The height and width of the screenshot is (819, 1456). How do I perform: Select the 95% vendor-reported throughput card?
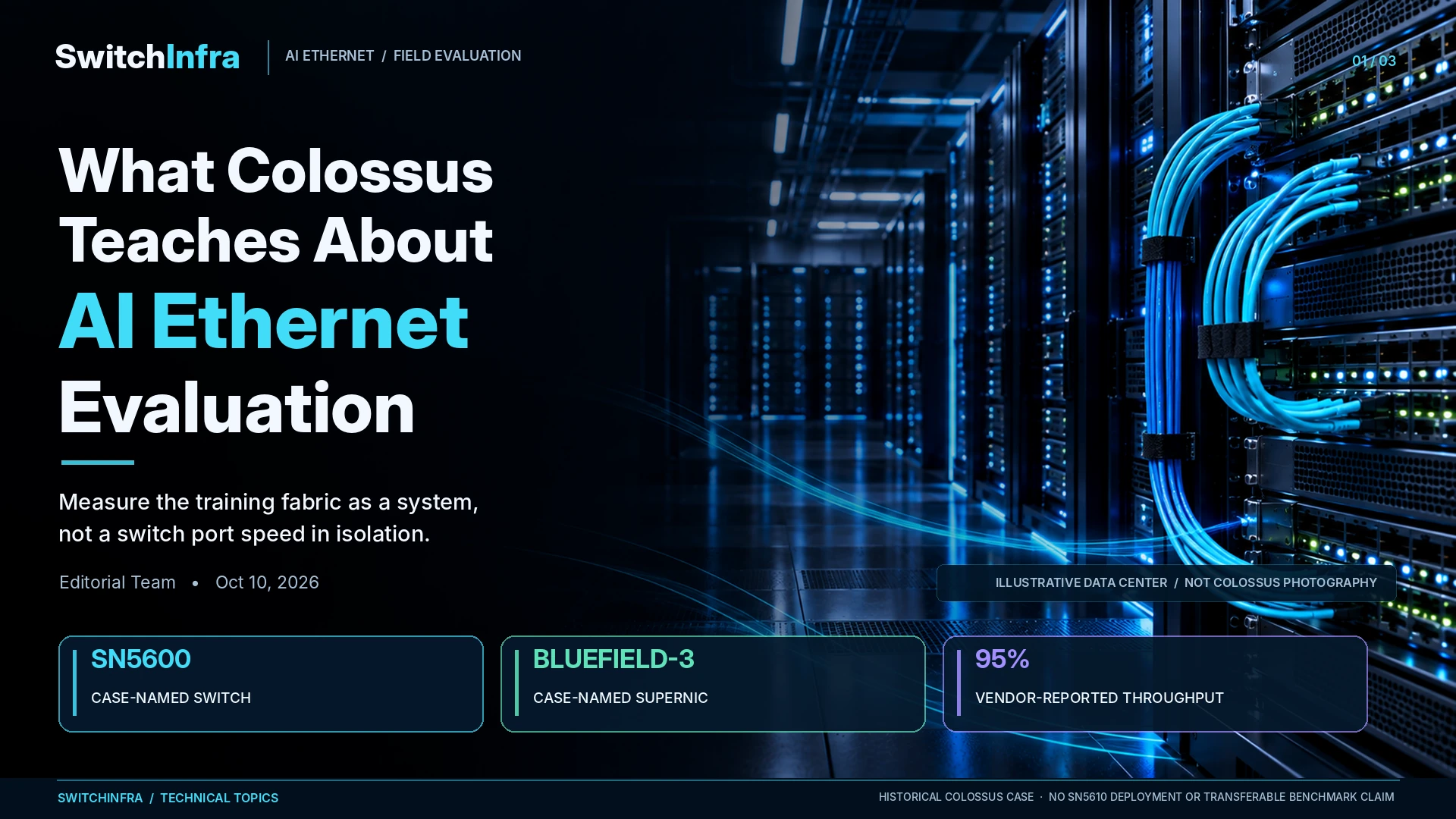[1155, 684]
